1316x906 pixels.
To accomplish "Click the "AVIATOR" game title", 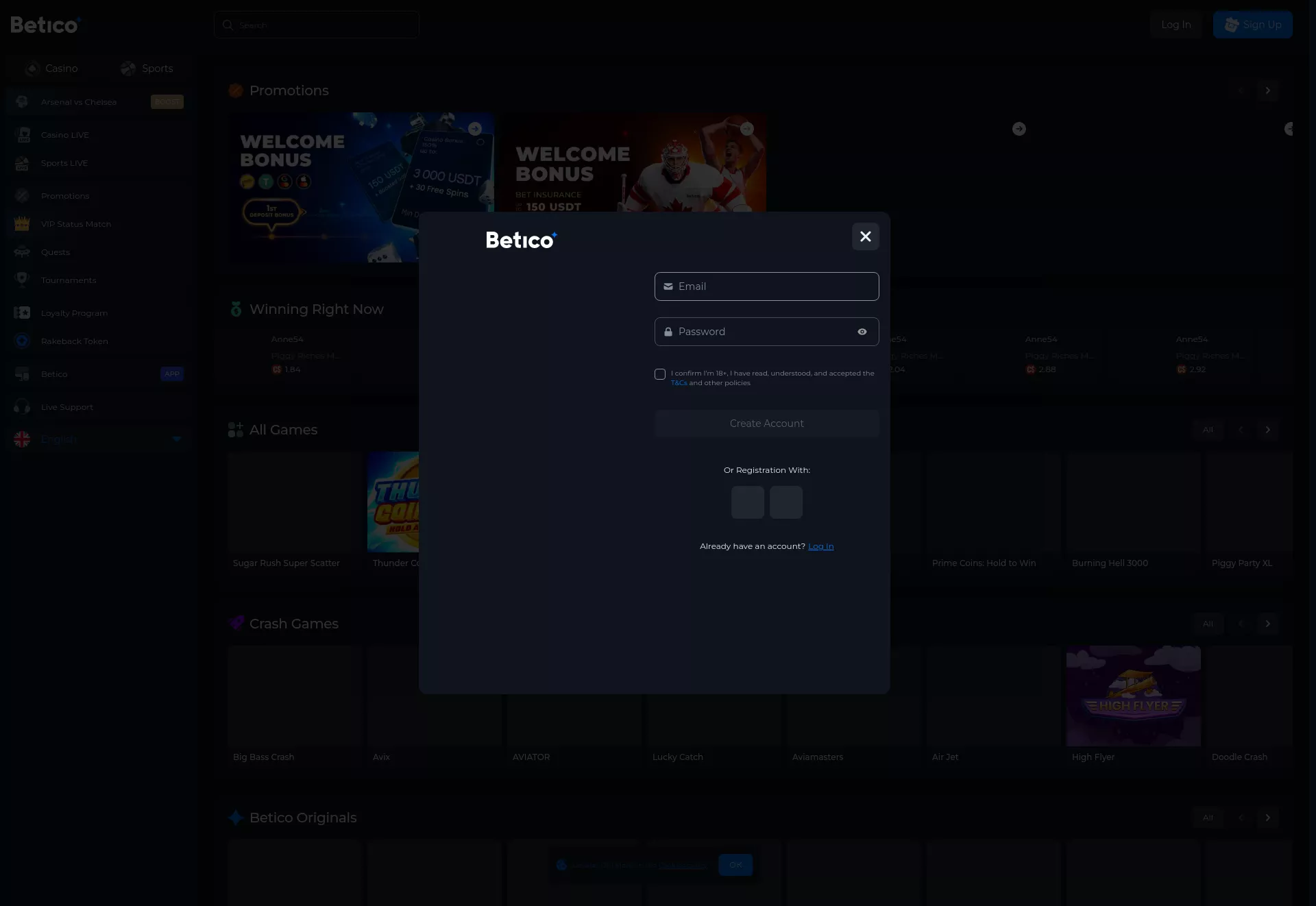I will click(x=531, y=757).
